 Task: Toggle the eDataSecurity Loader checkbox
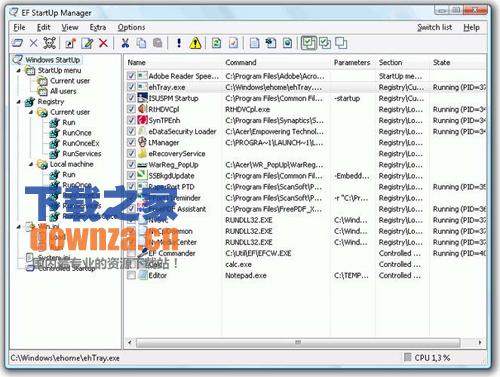coord(131,131)
